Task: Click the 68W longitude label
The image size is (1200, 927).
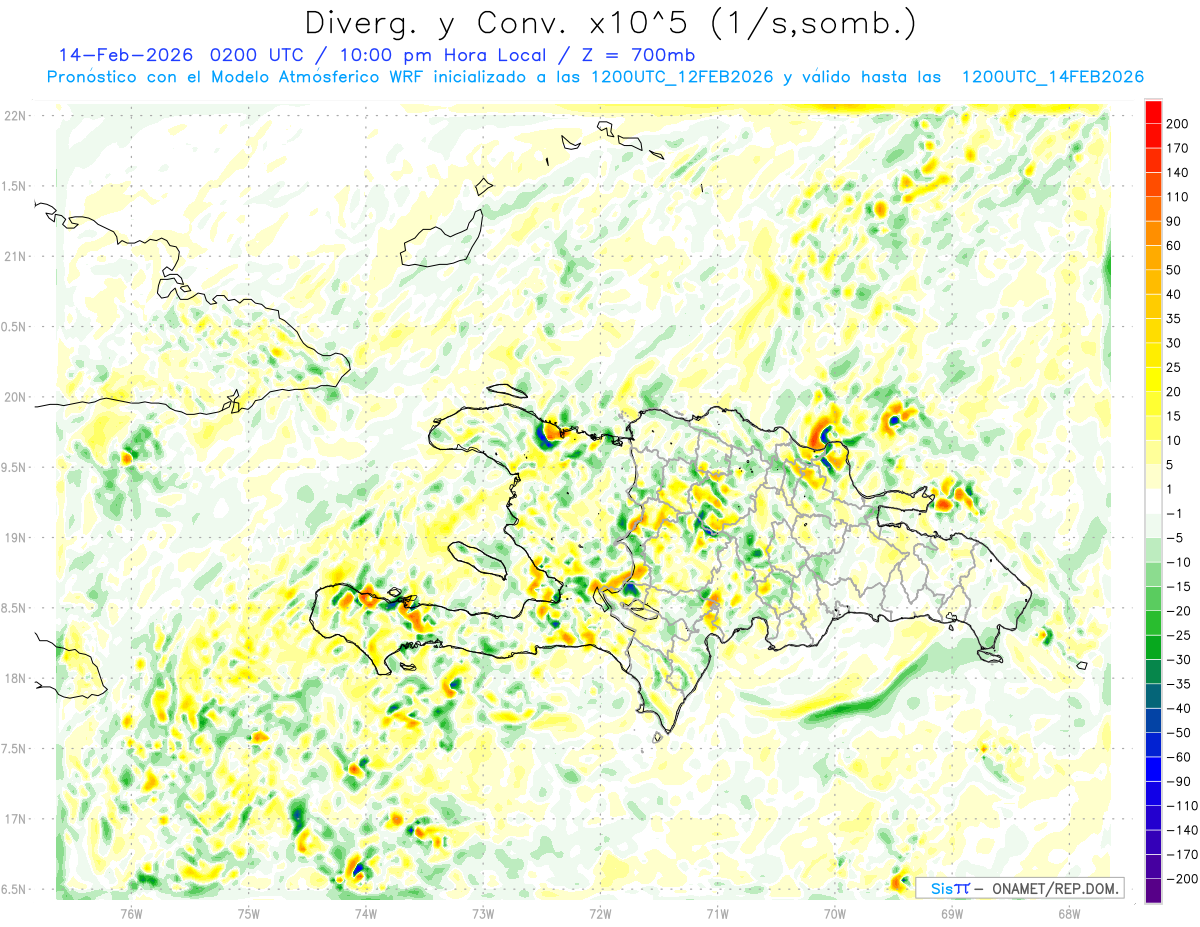Action: pyautogui.click(x=1068, y=914)
